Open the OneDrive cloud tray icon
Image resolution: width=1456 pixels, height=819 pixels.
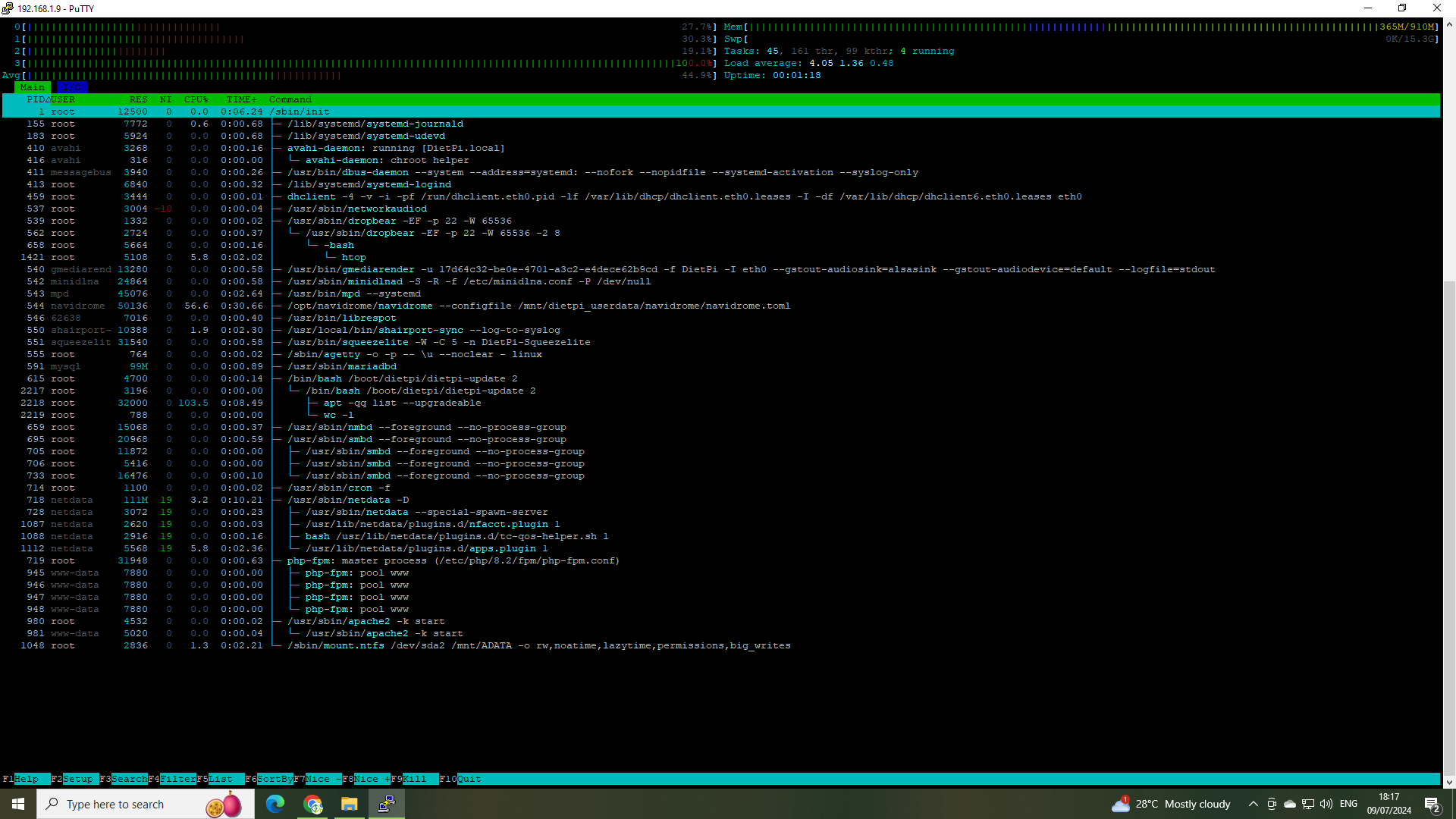pyautogui.click(x=1290, y=804)
